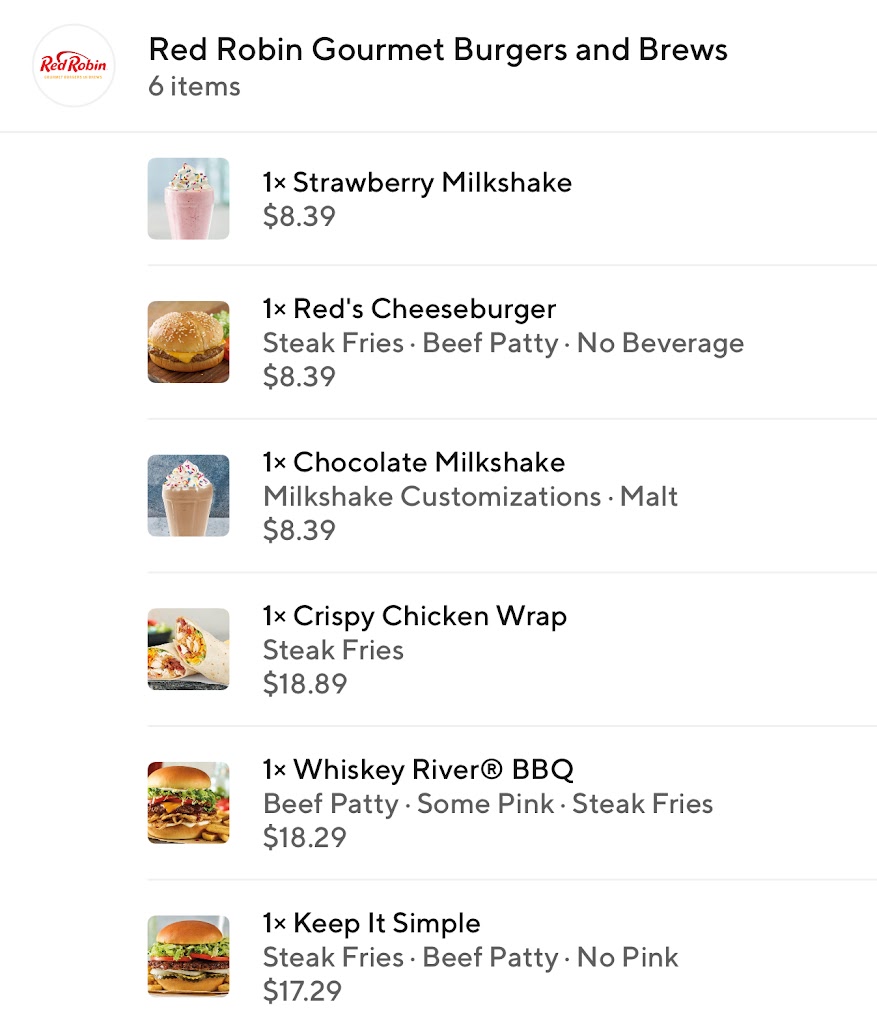Click the $17.29 Keep It Simple price
Viewport: 877px width, 1024px height.
click(x=302, y=991)
